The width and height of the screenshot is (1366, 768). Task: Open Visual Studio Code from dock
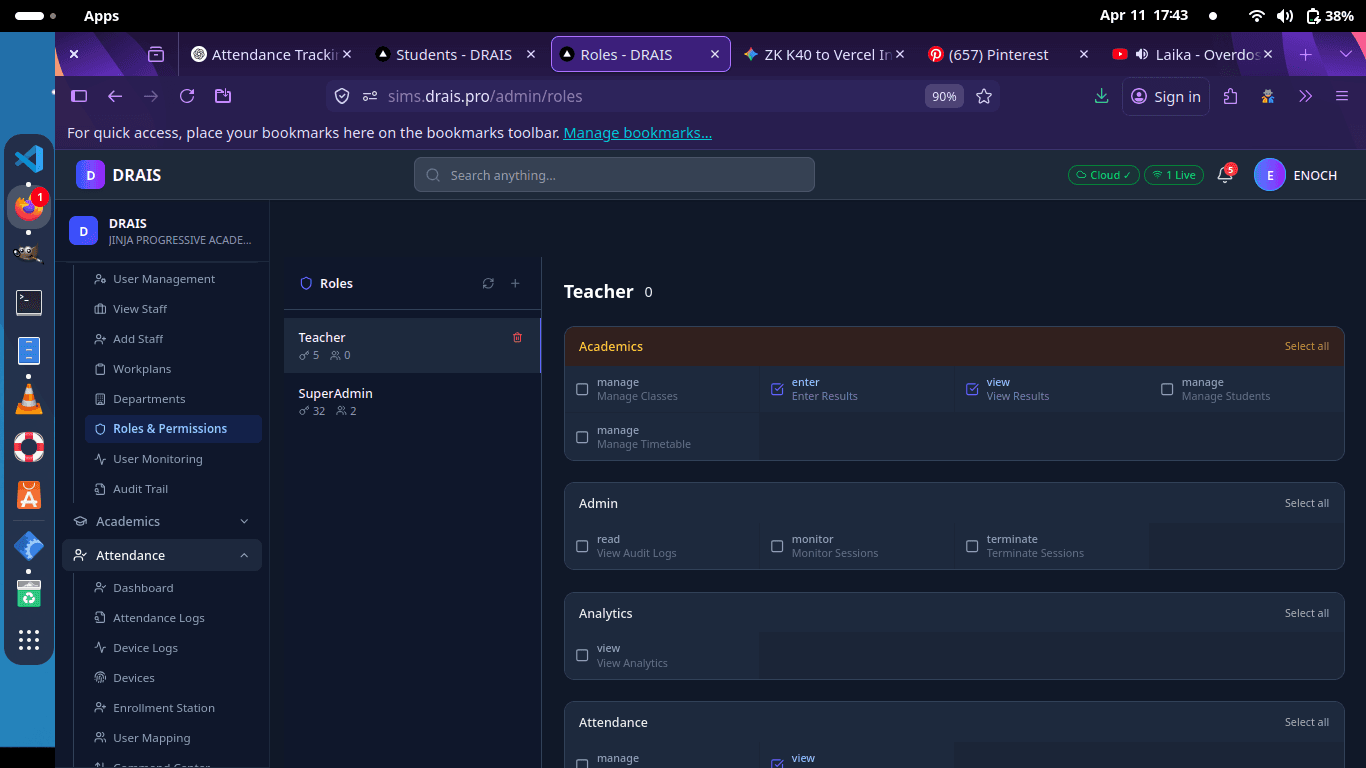click(x=29, y=158)
